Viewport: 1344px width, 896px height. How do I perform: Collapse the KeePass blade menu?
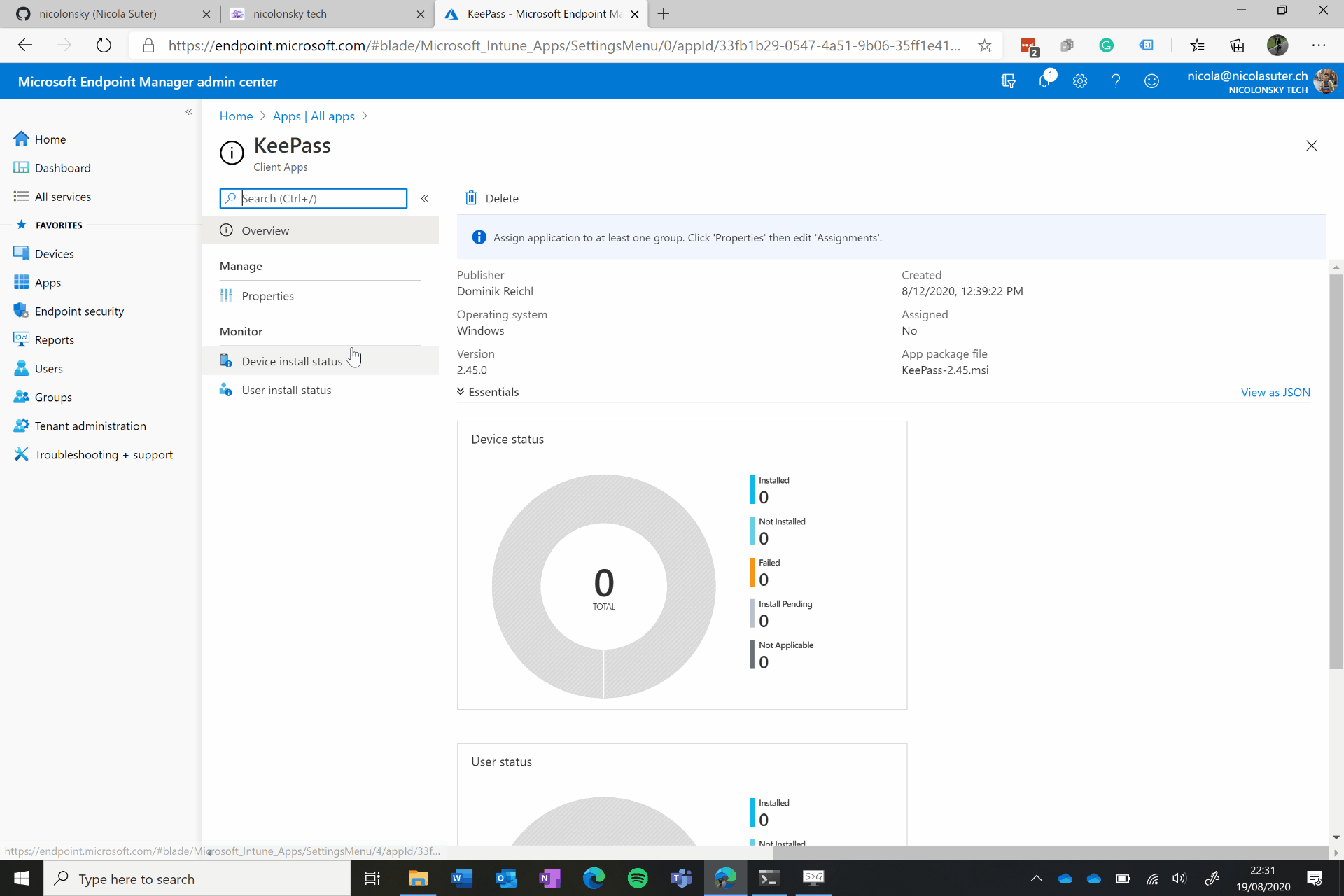[x=424, y=199]
